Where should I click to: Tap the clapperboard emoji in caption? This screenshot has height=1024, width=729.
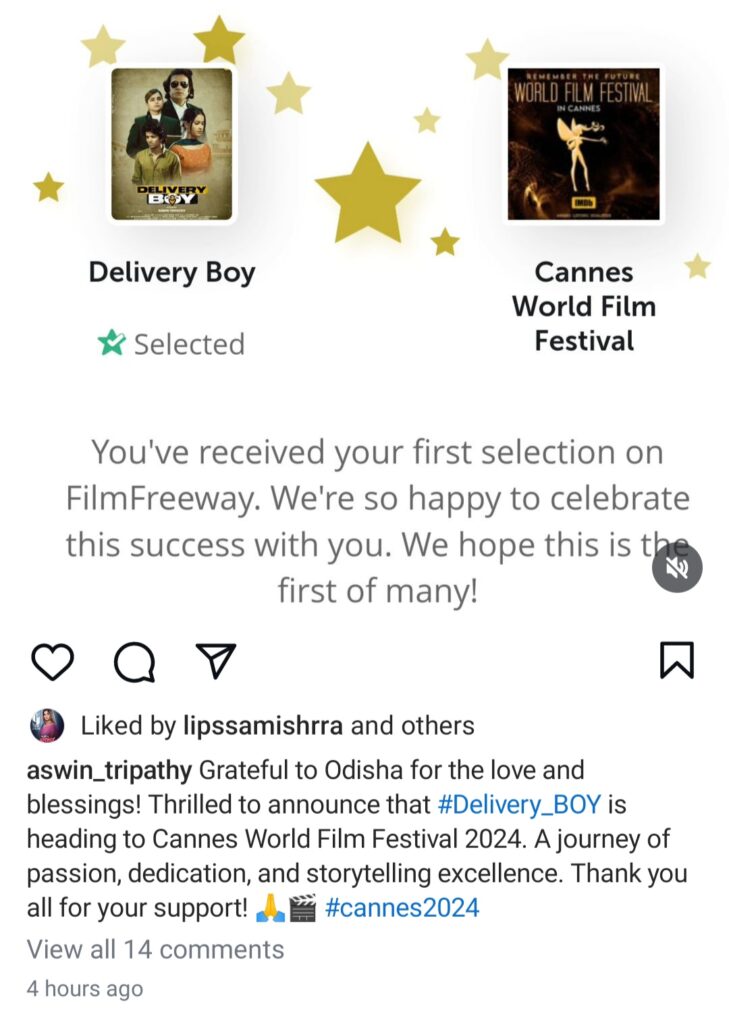point(302,908)
